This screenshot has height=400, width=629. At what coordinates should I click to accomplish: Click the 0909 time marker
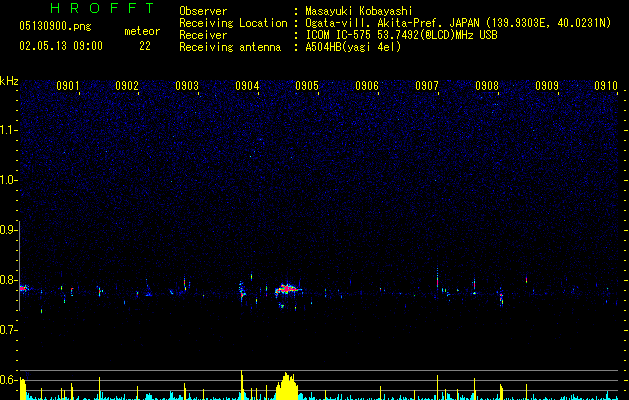click(x=547, y=86)
